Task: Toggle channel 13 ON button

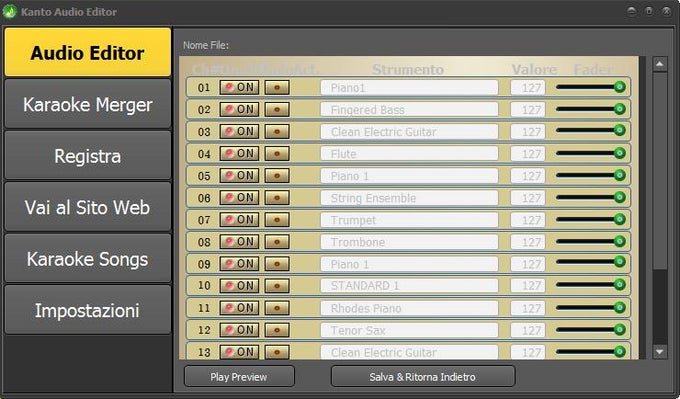Action: click(x=239, y=352)
